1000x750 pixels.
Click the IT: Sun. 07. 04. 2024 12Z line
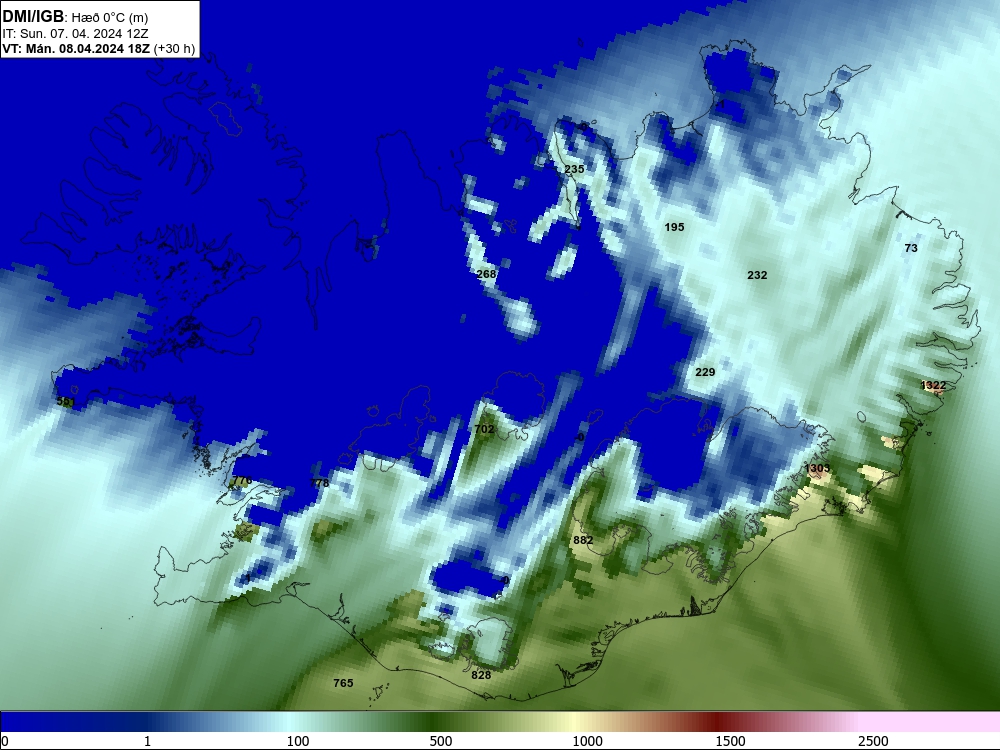75,34
